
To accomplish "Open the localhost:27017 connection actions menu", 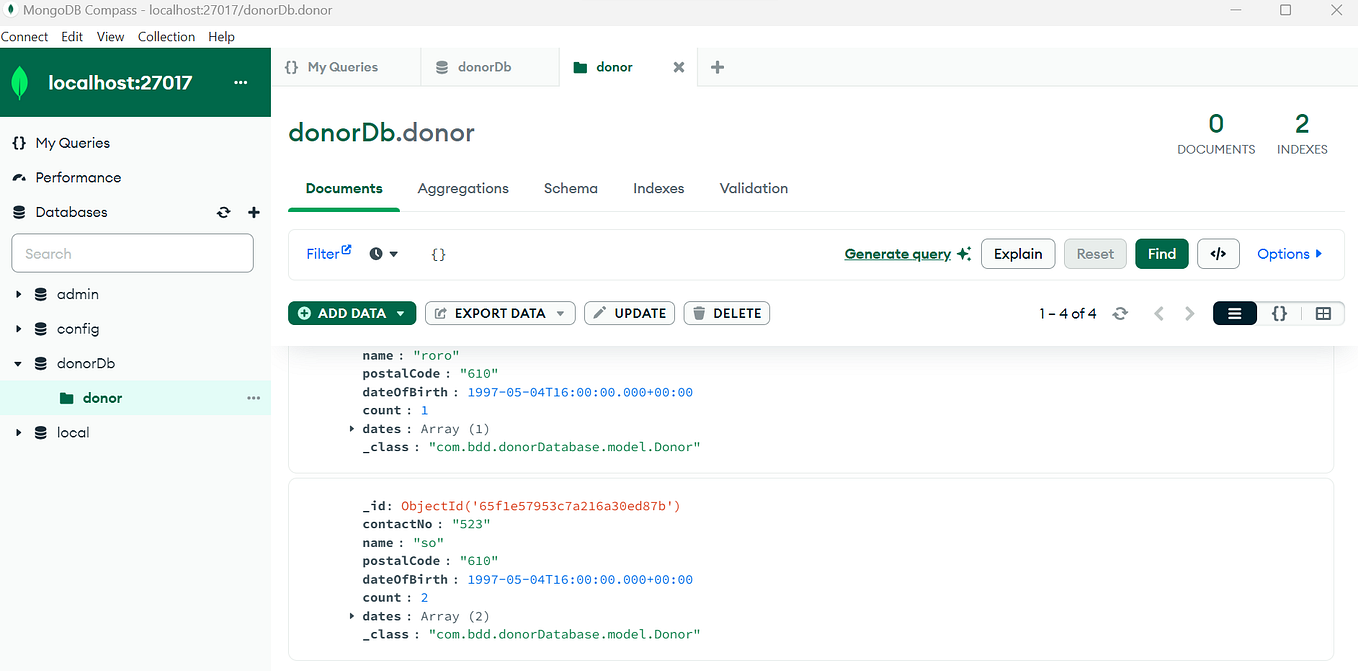I will 240,83.
